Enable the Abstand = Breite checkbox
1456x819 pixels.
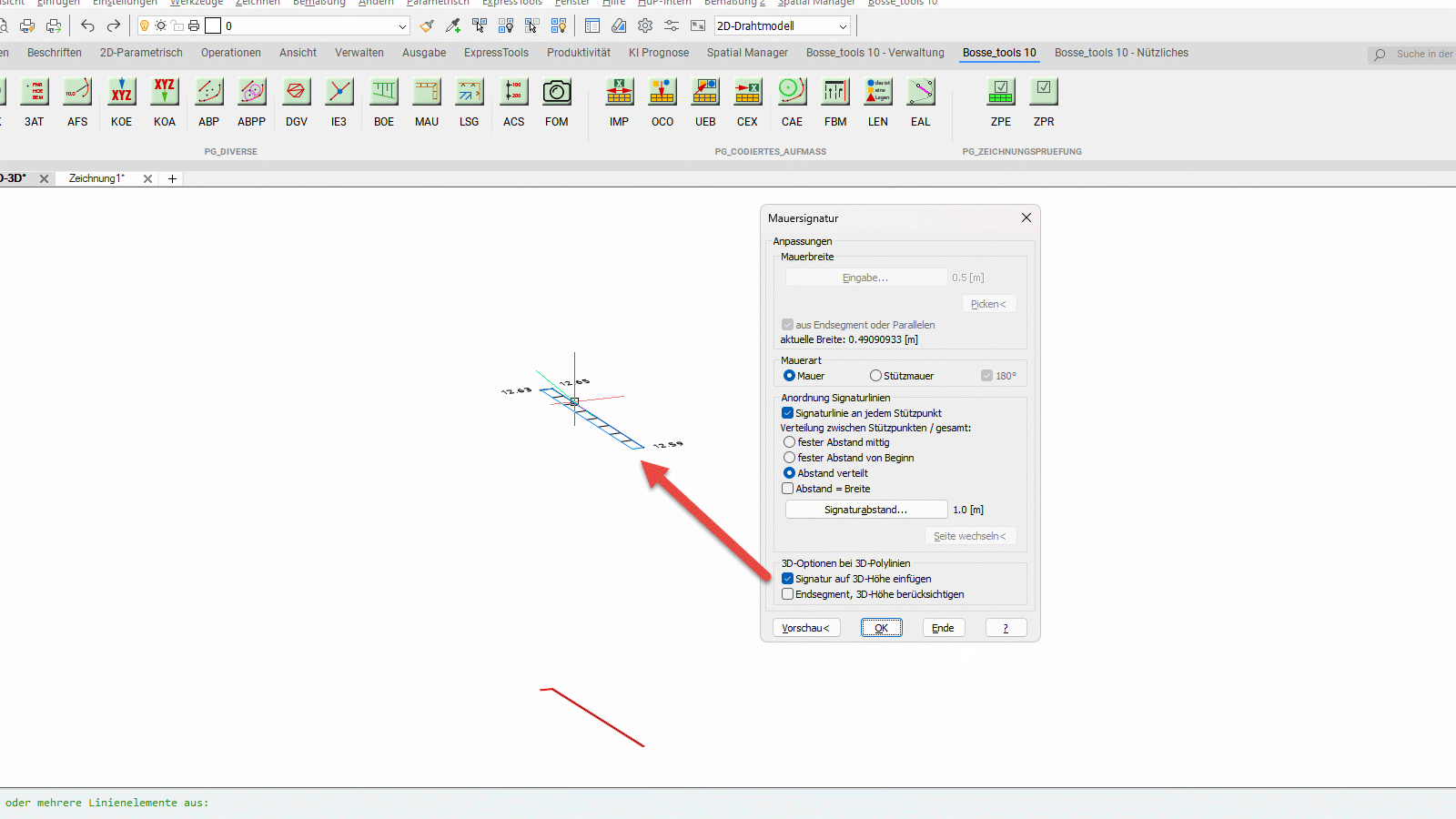click(788, 489)
